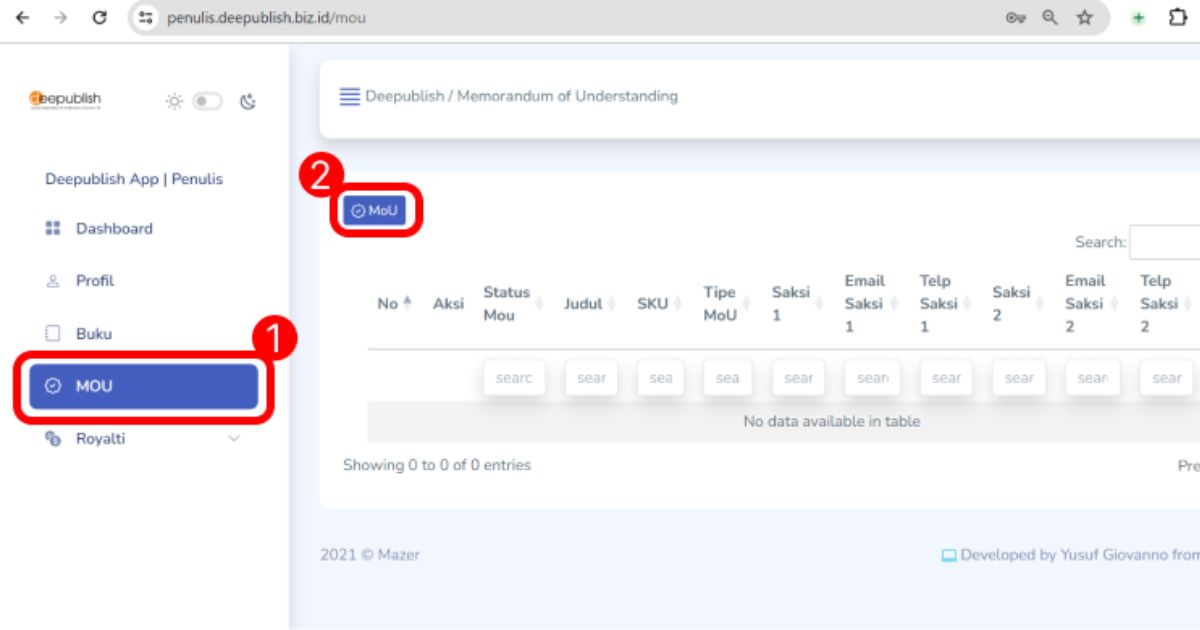Sort table by Status Mou column

click(x=512, y=304)
